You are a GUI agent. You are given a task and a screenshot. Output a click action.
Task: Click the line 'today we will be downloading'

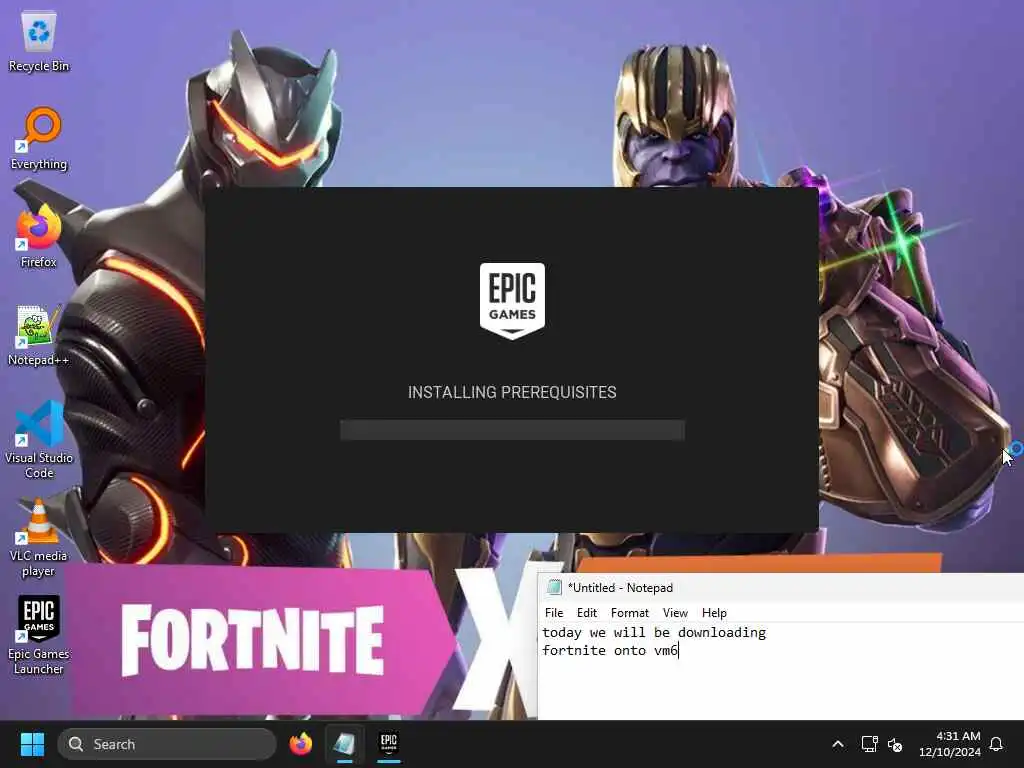tap(654, 632)
